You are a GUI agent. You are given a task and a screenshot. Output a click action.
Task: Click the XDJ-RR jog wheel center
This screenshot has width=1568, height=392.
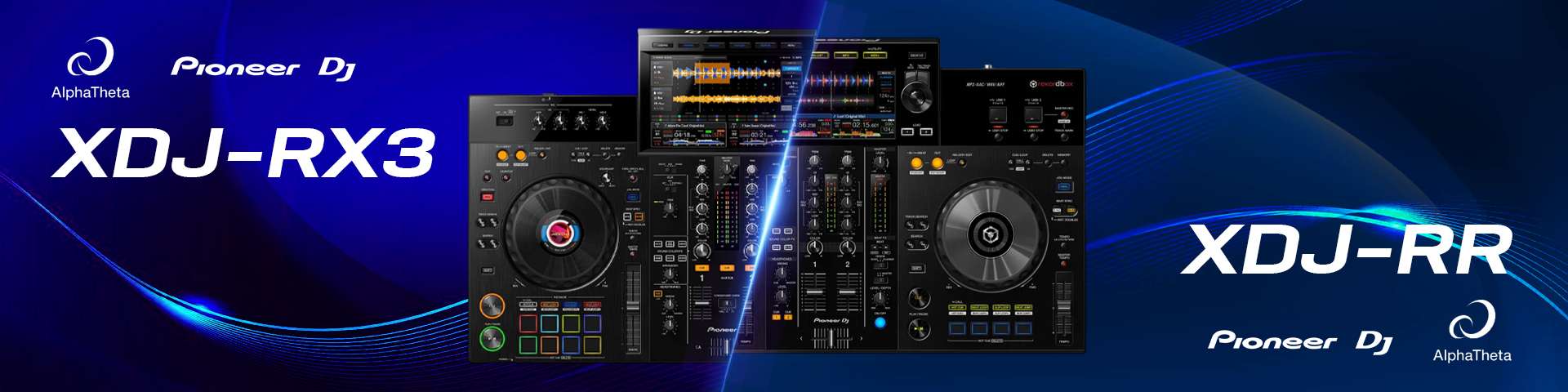point(990,235)
